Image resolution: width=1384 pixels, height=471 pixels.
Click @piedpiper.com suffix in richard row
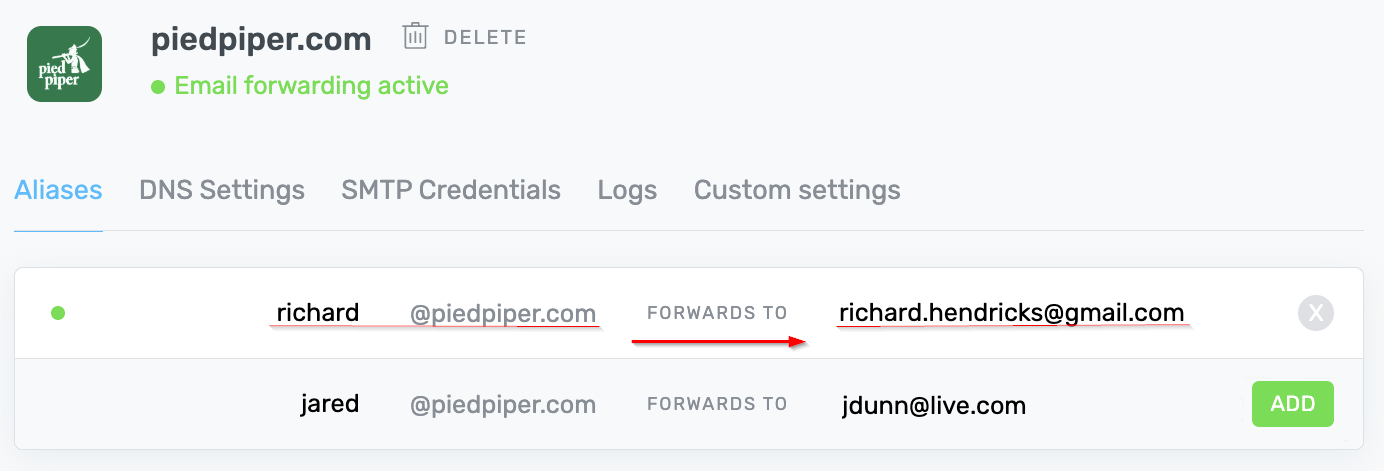503,314
